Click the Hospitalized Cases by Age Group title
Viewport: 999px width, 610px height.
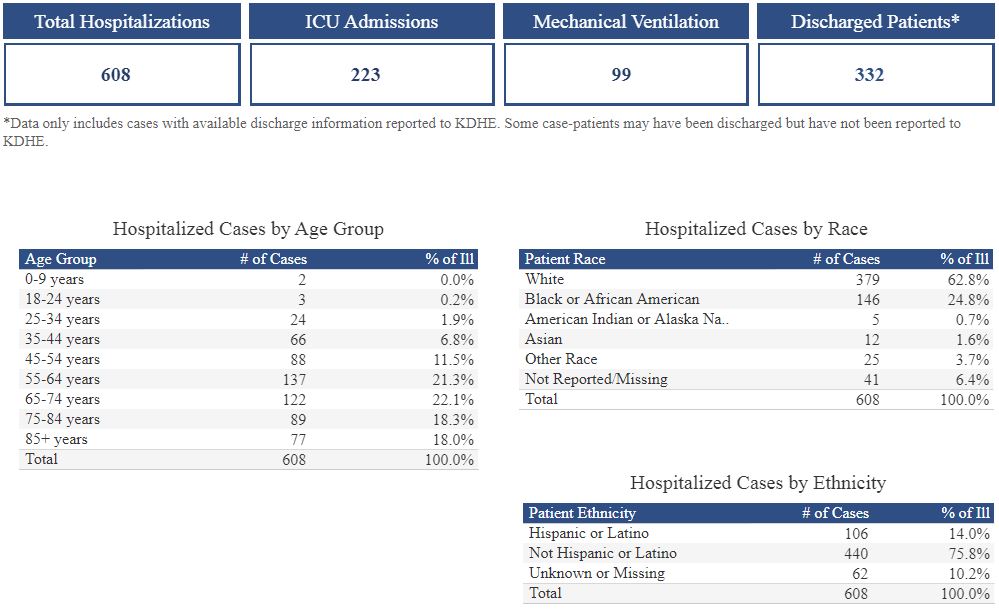(x=248, y=229)
